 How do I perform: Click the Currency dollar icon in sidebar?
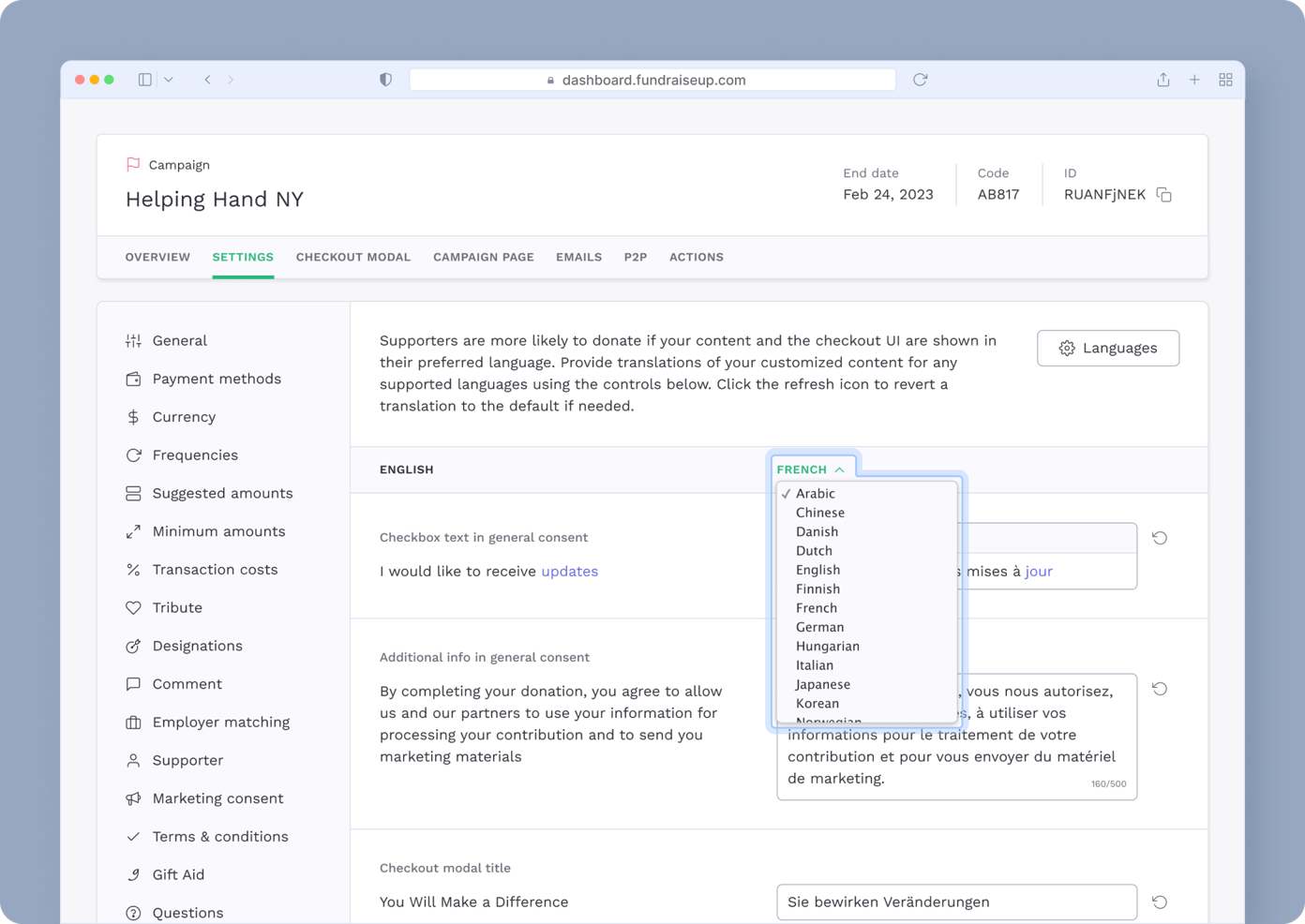click(x=134, y=416)
